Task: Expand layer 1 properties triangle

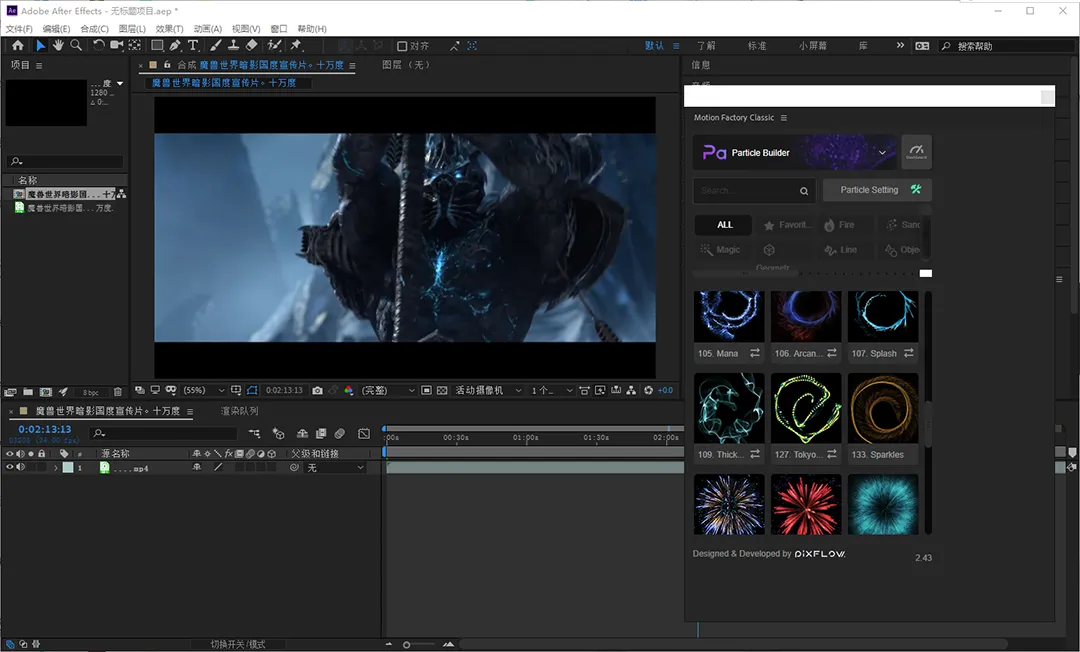Action: (x=55, y=468)
